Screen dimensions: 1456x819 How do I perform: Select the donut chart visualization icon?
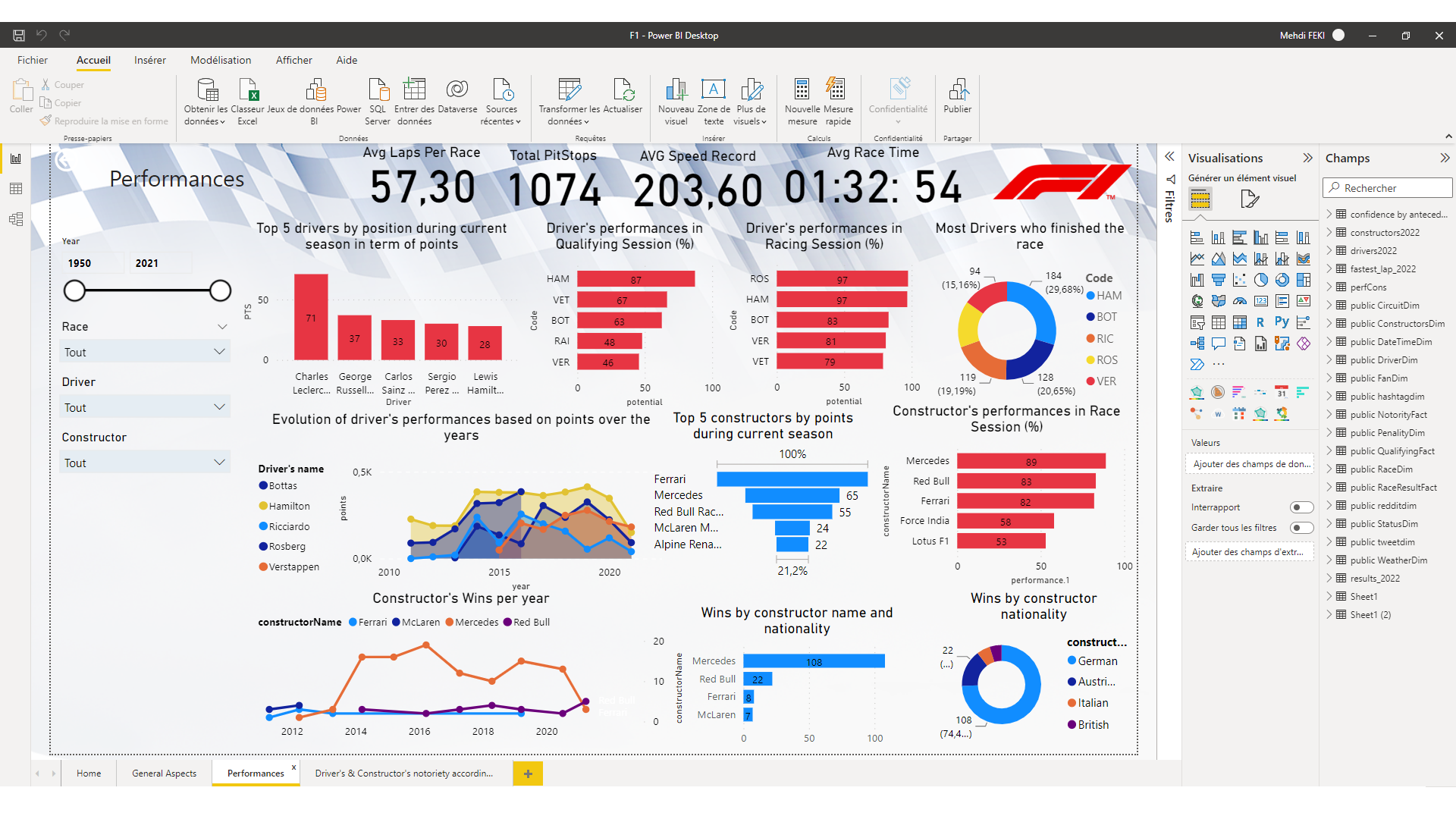coord(1282,280)
